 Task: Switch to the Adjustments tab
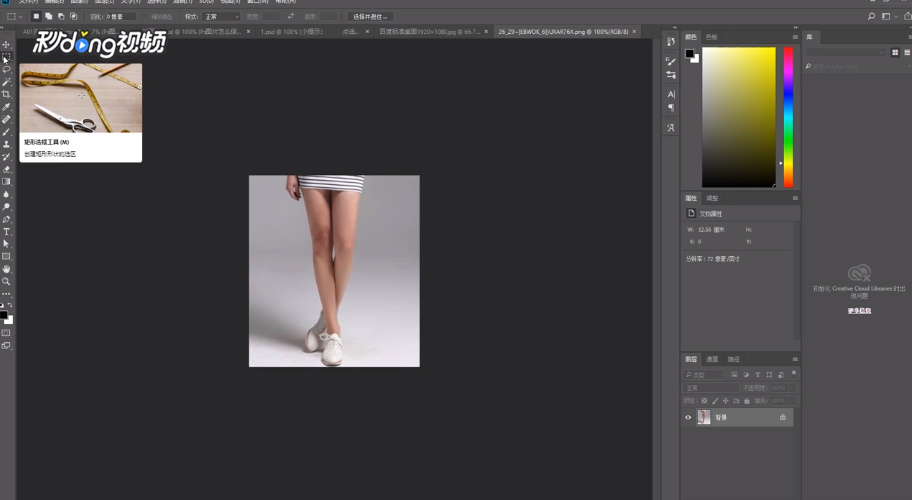712,198
